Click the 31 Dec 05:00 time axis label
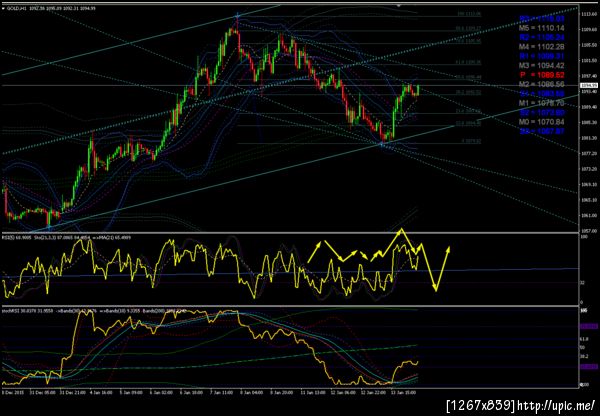 tap(44, 393)
